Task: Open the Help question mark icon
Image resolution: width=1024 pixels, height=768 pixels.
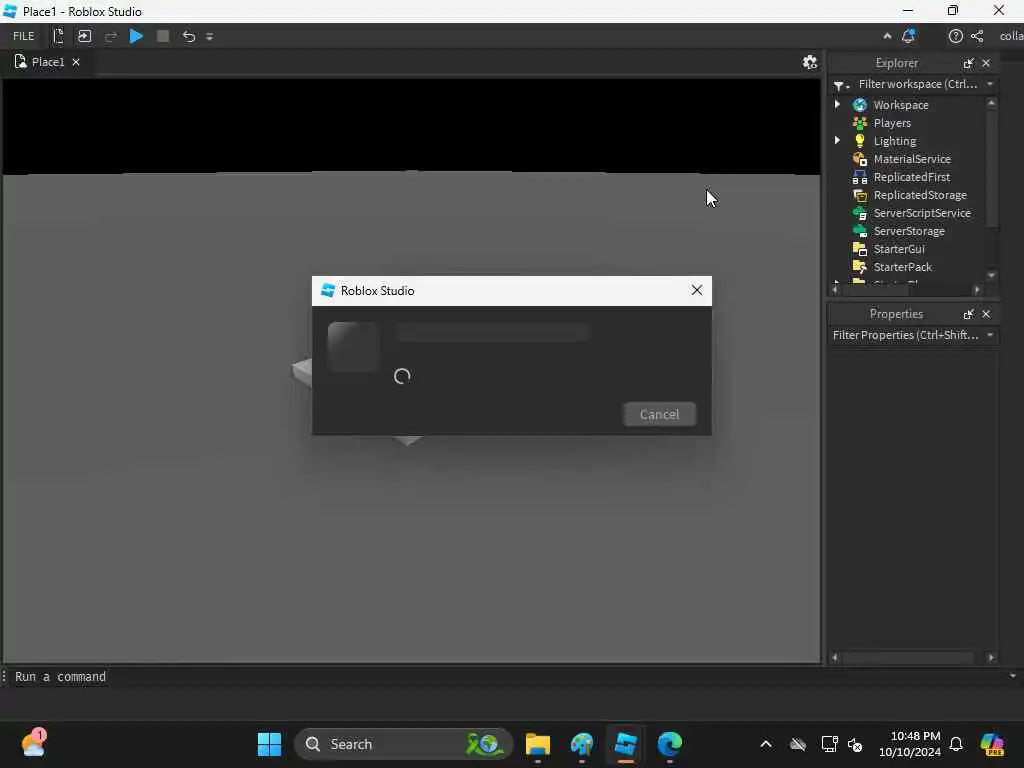Action: click(x=955, y=36)
